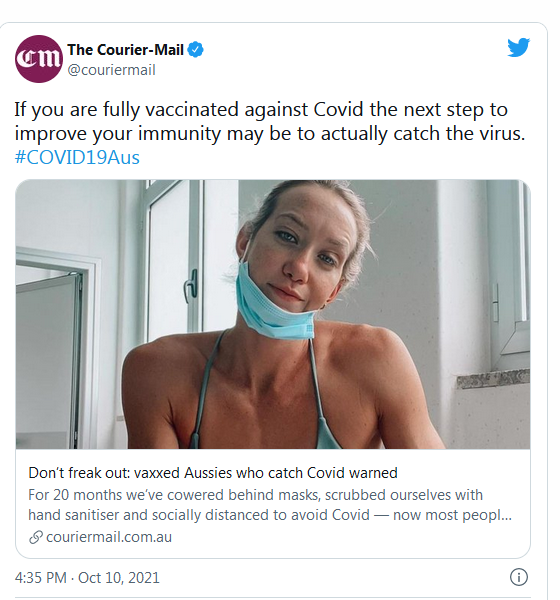560x600 pixels.
Task: Follow the #COVID19Aus hashtag
Action: pyautogui.click(x=77, y=157)
